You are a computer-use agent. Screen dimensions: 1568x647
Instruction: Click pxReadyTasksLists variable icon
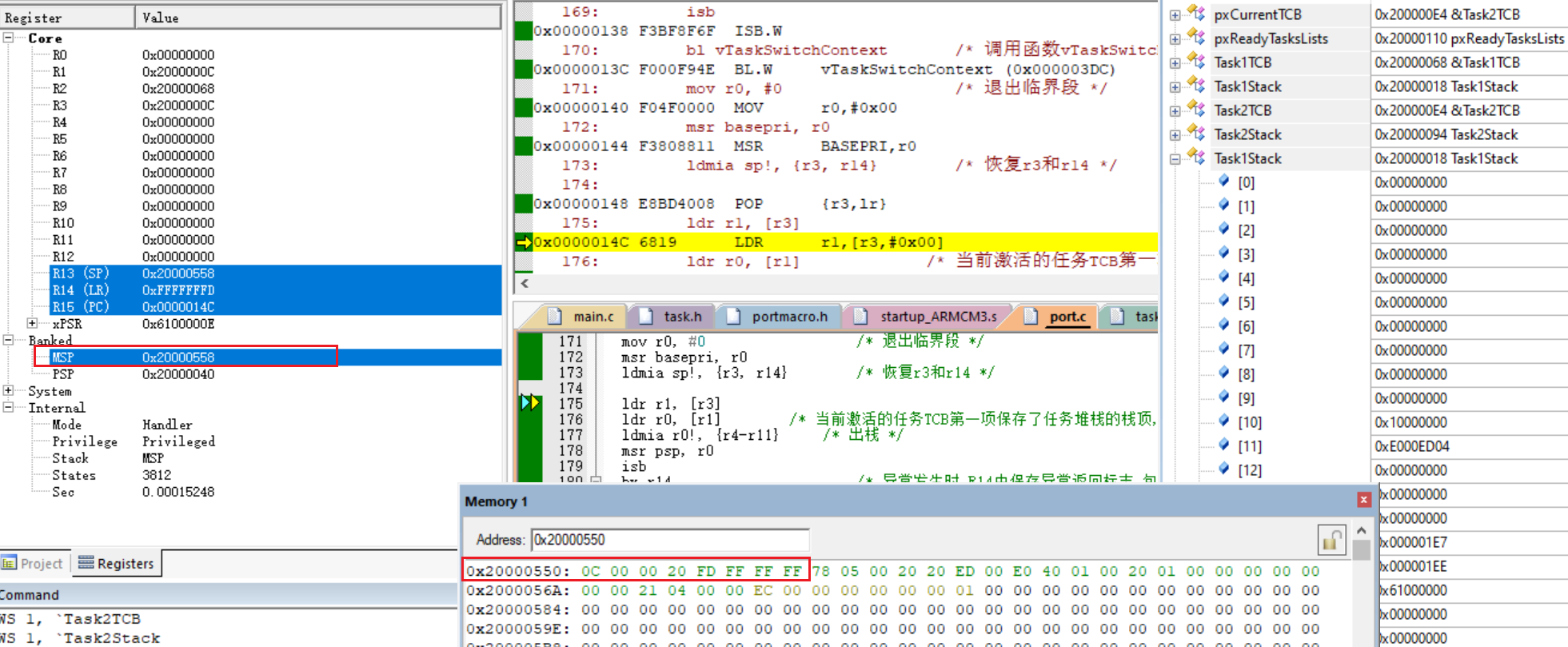click(1196, 37)
